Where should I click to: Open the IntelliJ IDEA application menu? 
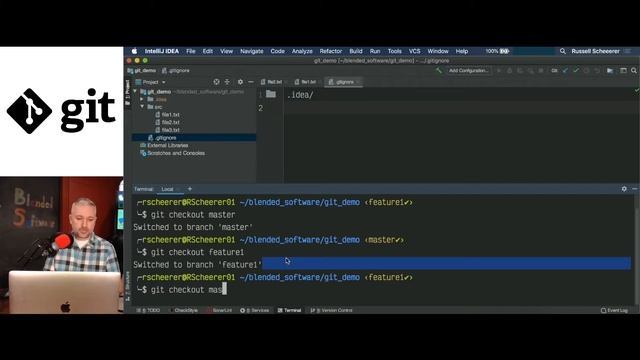(x=162, y=51)
